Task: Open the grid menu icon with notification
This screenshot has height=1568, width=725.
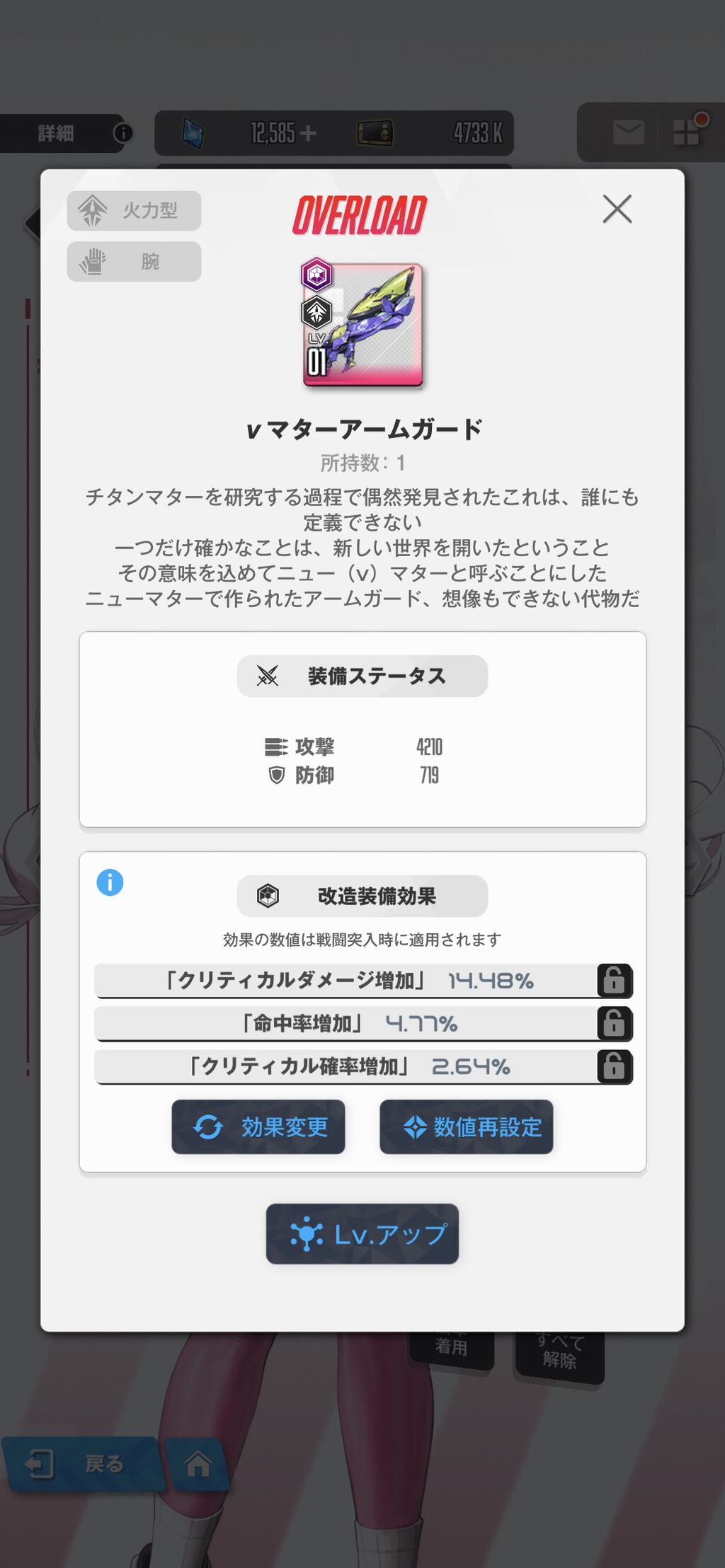Action: pyautogui.click(x=688, y=130)
